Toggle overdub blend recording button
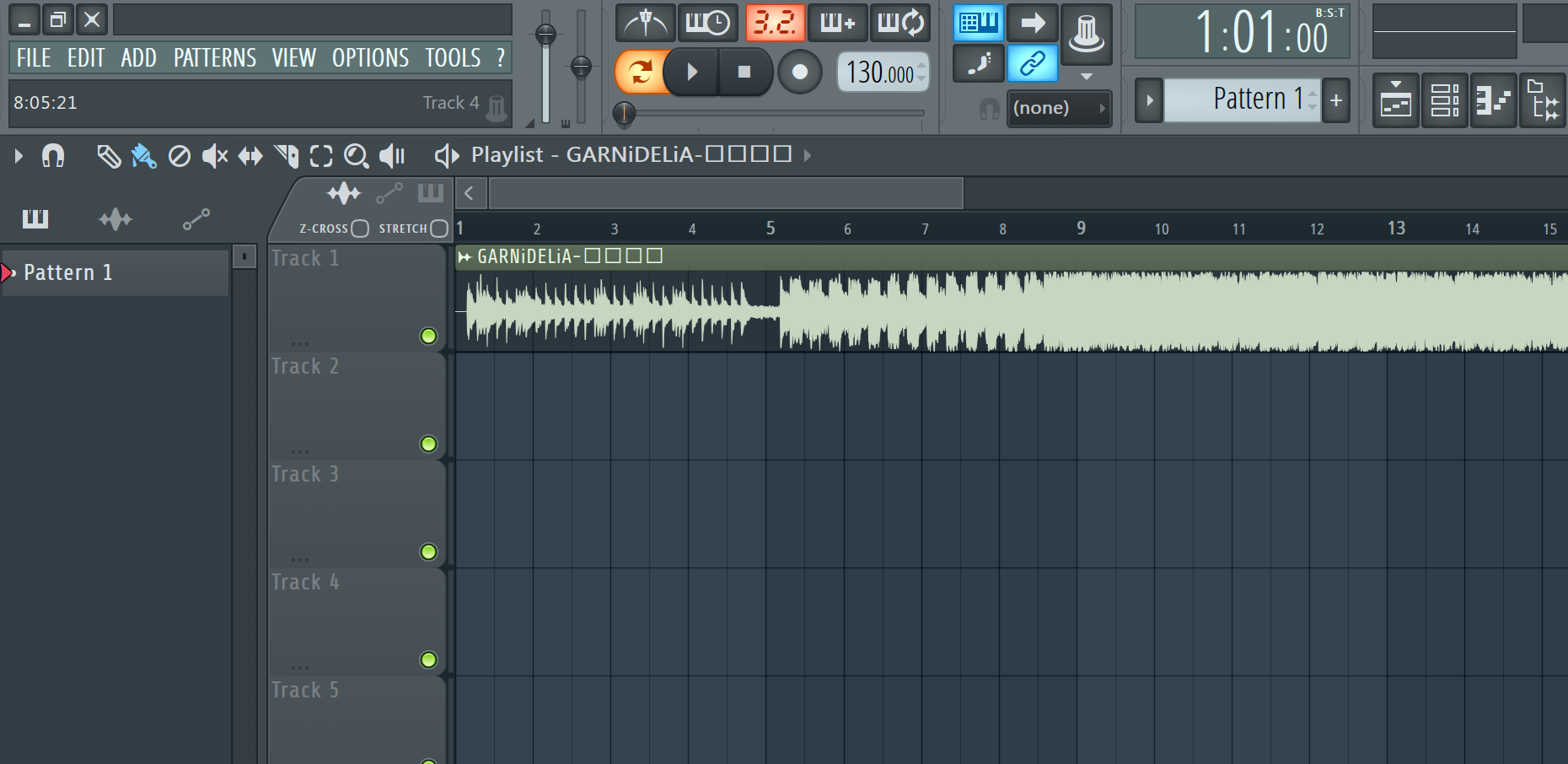The height and width of the screenshot is (764, 1568). coord(836,23)
